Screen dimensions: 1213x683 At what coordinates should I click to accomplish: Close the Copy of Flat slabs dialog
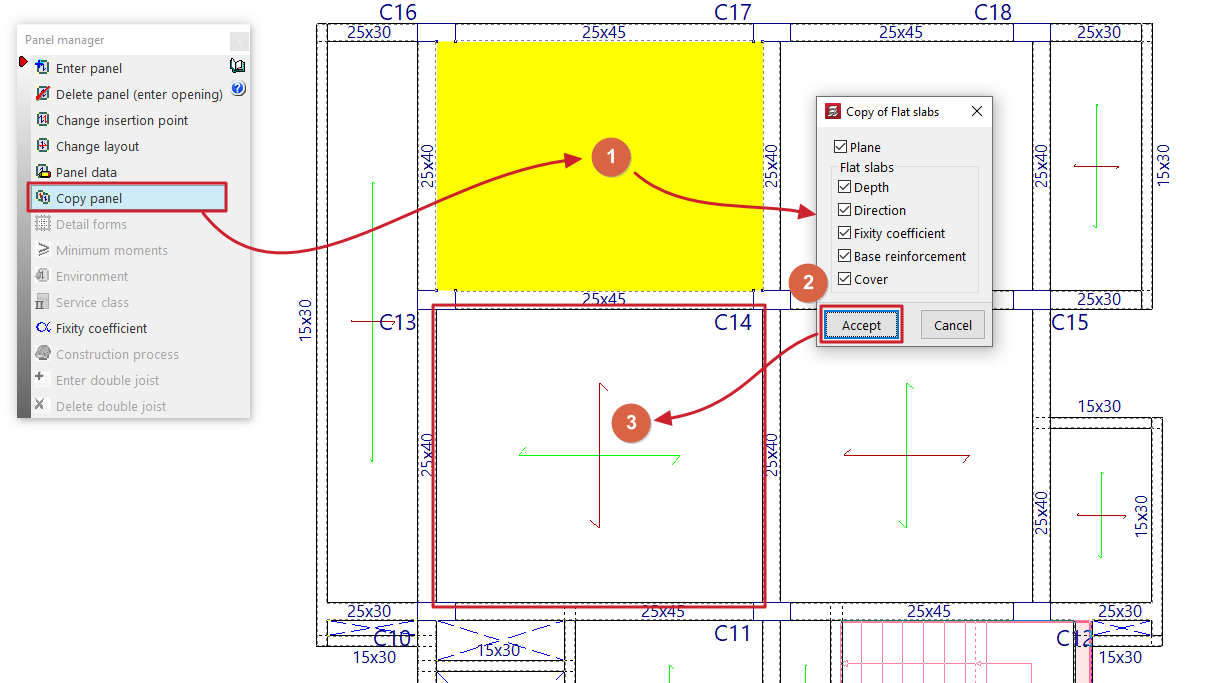pos(977,111)
